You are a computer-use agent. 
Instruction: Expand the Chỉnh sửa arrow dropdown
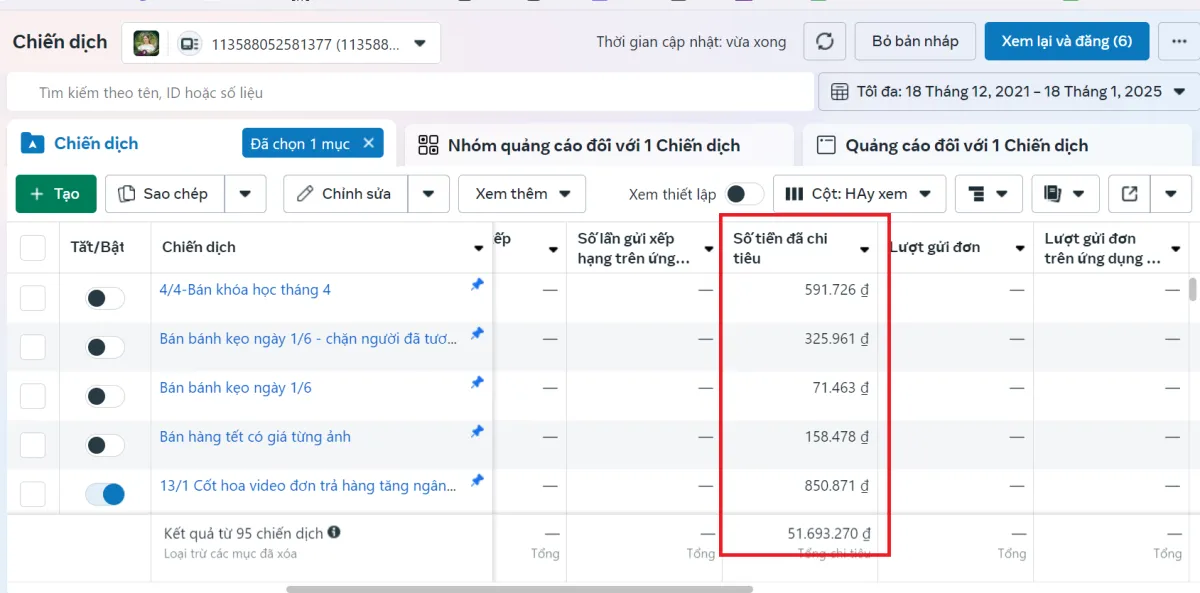click(429, 194)
